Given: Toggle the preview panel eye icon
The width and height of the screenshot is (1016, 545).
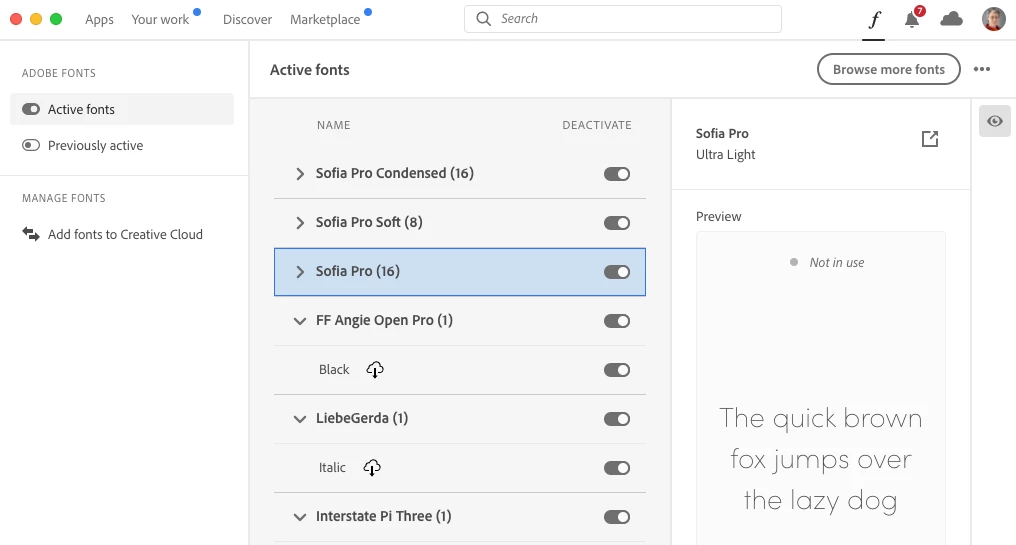Looking at the screenshot, I should point(995,121).
